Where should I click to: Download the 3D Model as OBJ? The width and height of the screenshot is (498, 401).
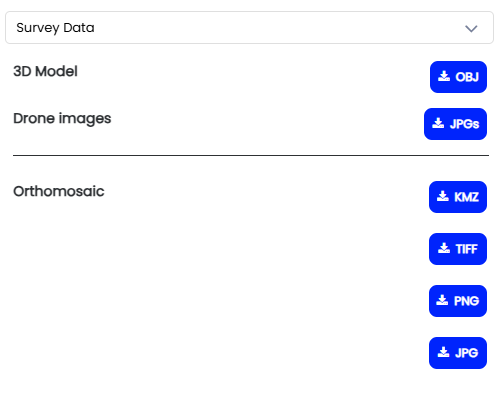point(458,77)
